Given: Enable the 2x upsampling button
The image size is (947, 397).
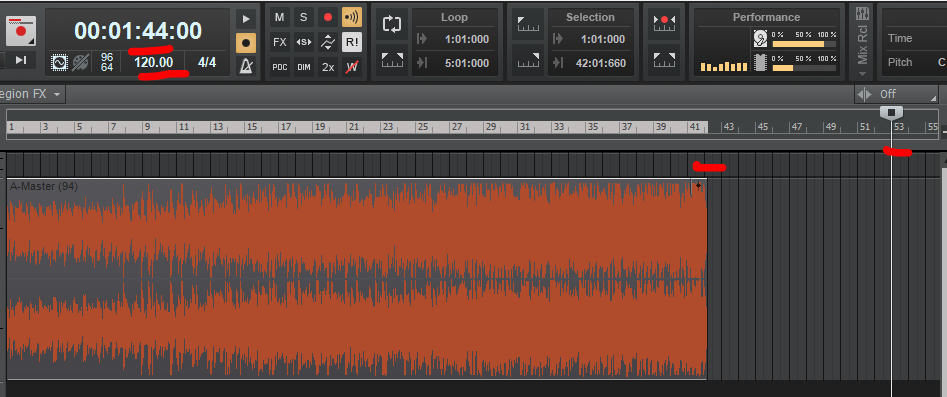Looking at the screenshot, I should [328, 67].
